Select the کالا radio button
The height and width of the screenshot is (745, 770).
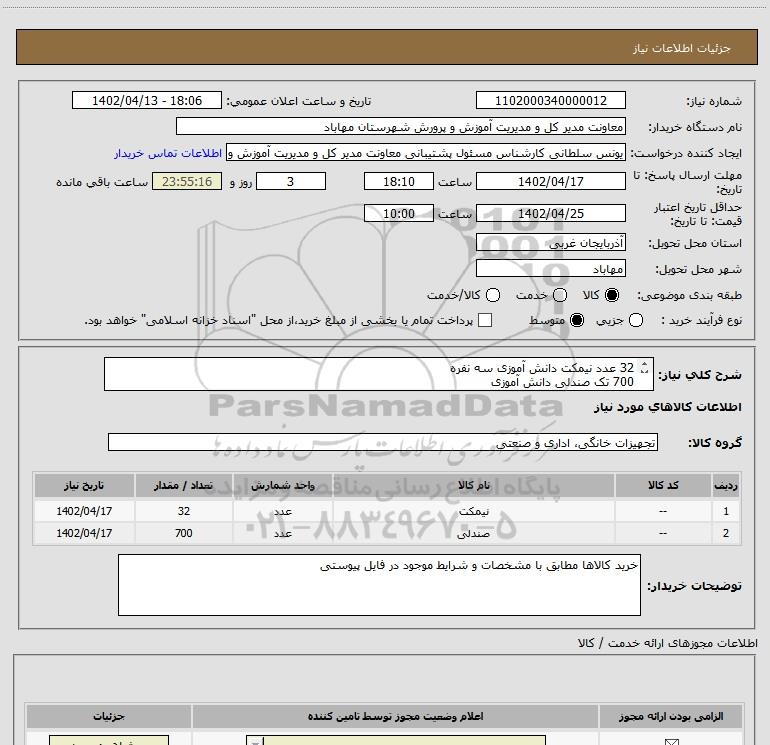(x=612, y=295)
